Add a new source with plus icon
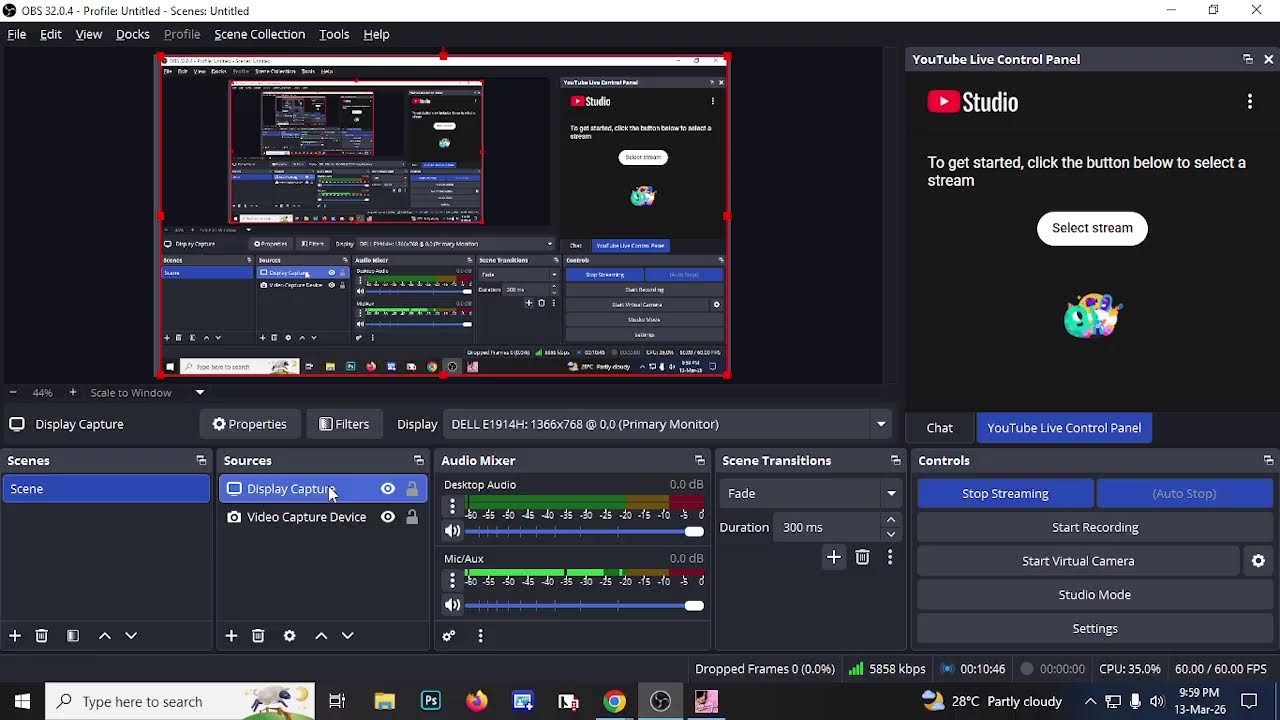This screenshot has height=720, width=1280. 231,636
